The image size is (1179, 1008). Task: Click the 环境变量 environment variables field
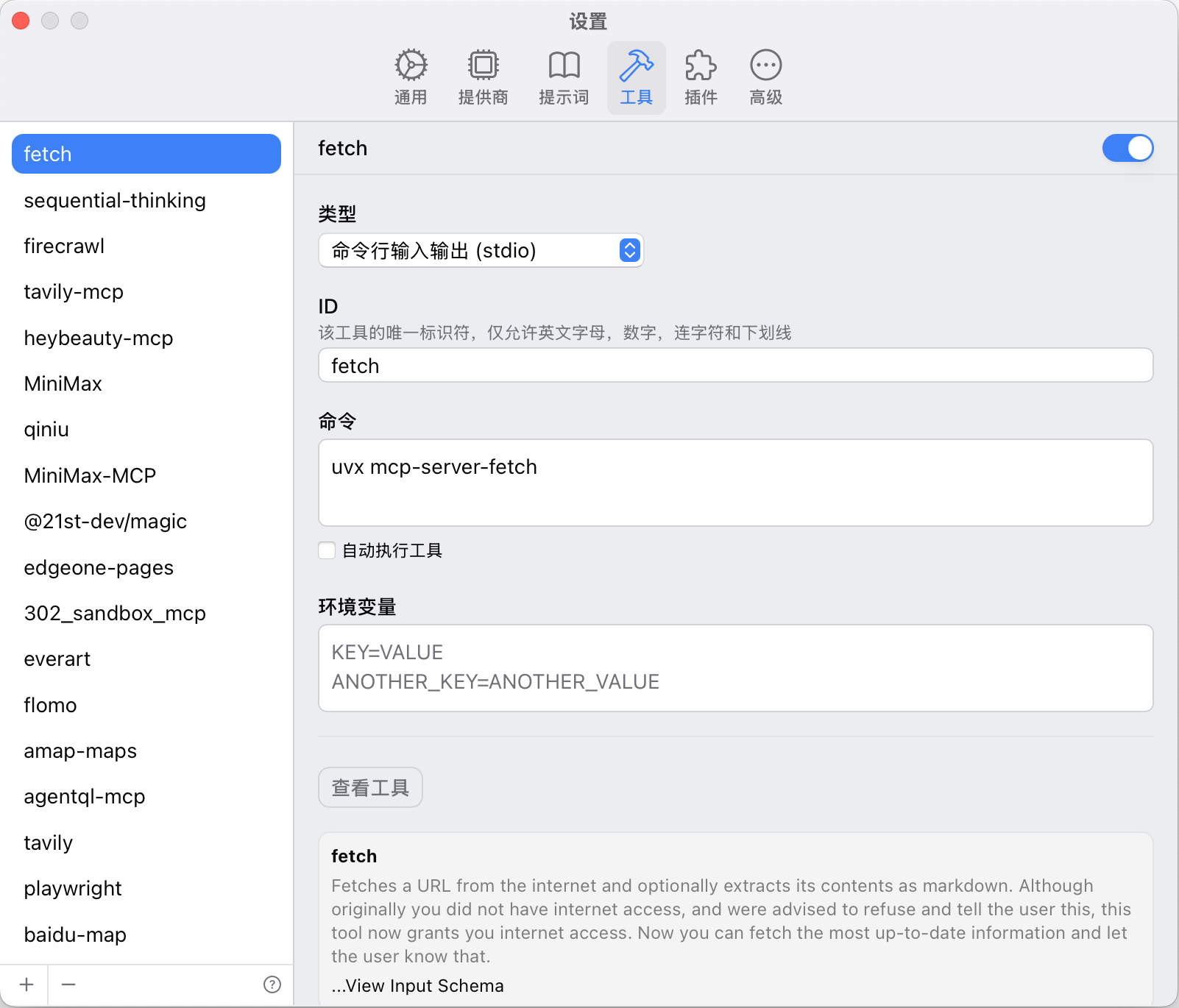coord(734,668)
